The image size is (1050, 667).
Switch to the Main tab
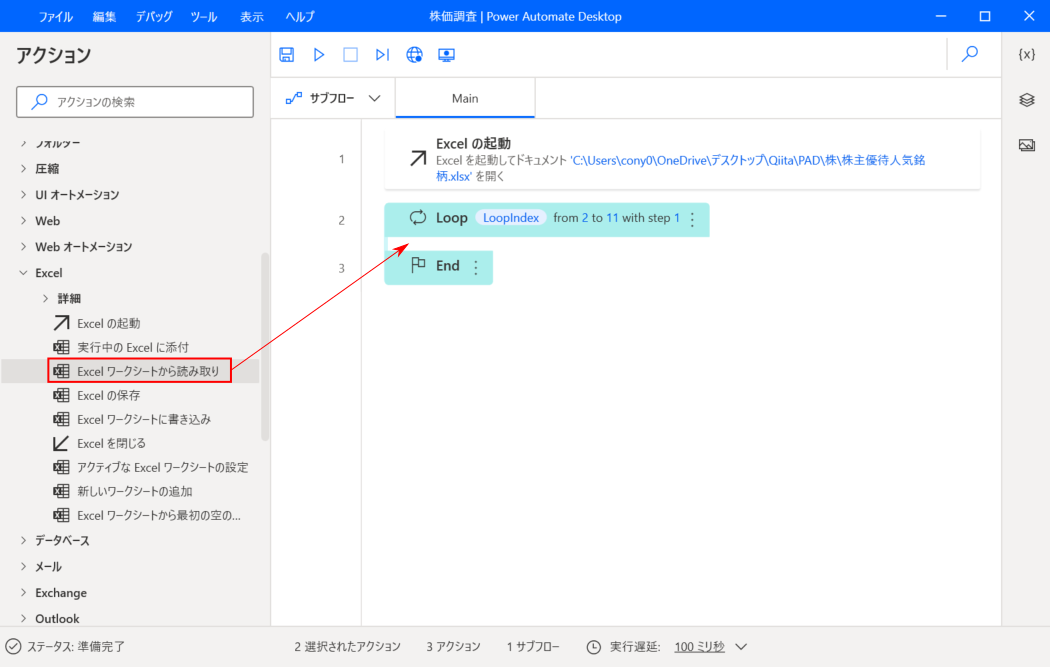(x=465, y=98)
